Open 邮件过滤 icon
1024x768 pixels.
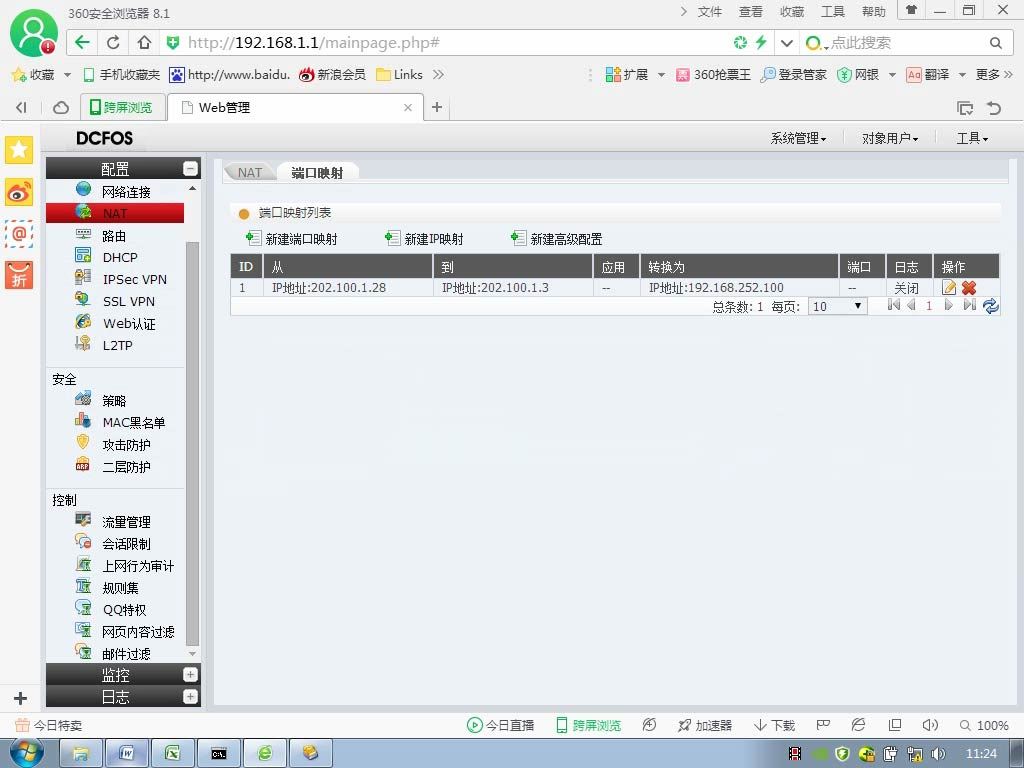point(84,651)
